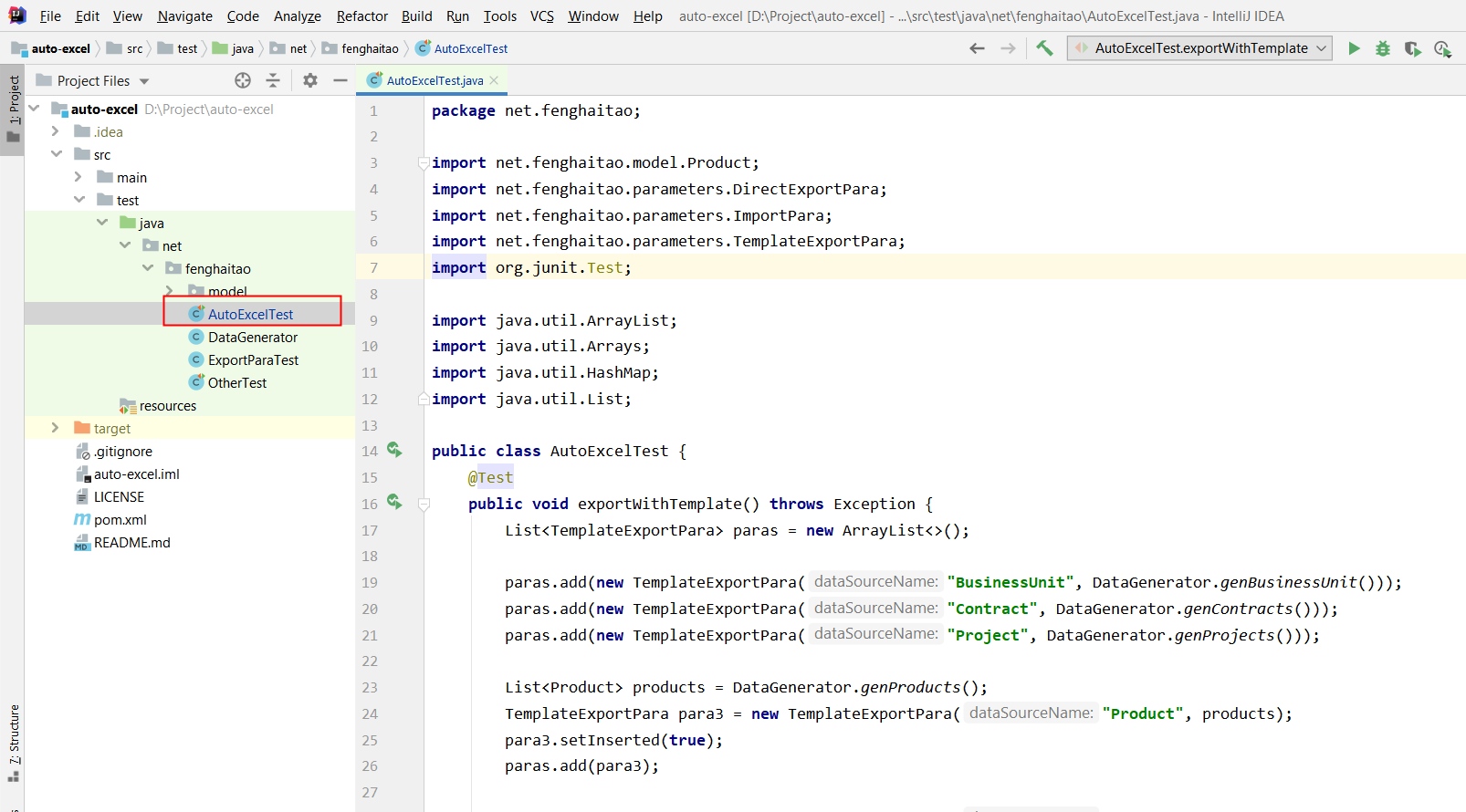Open Project panel settings gear
The width and height of the screenshot is (1466, 812).
[x=310, y=80]
